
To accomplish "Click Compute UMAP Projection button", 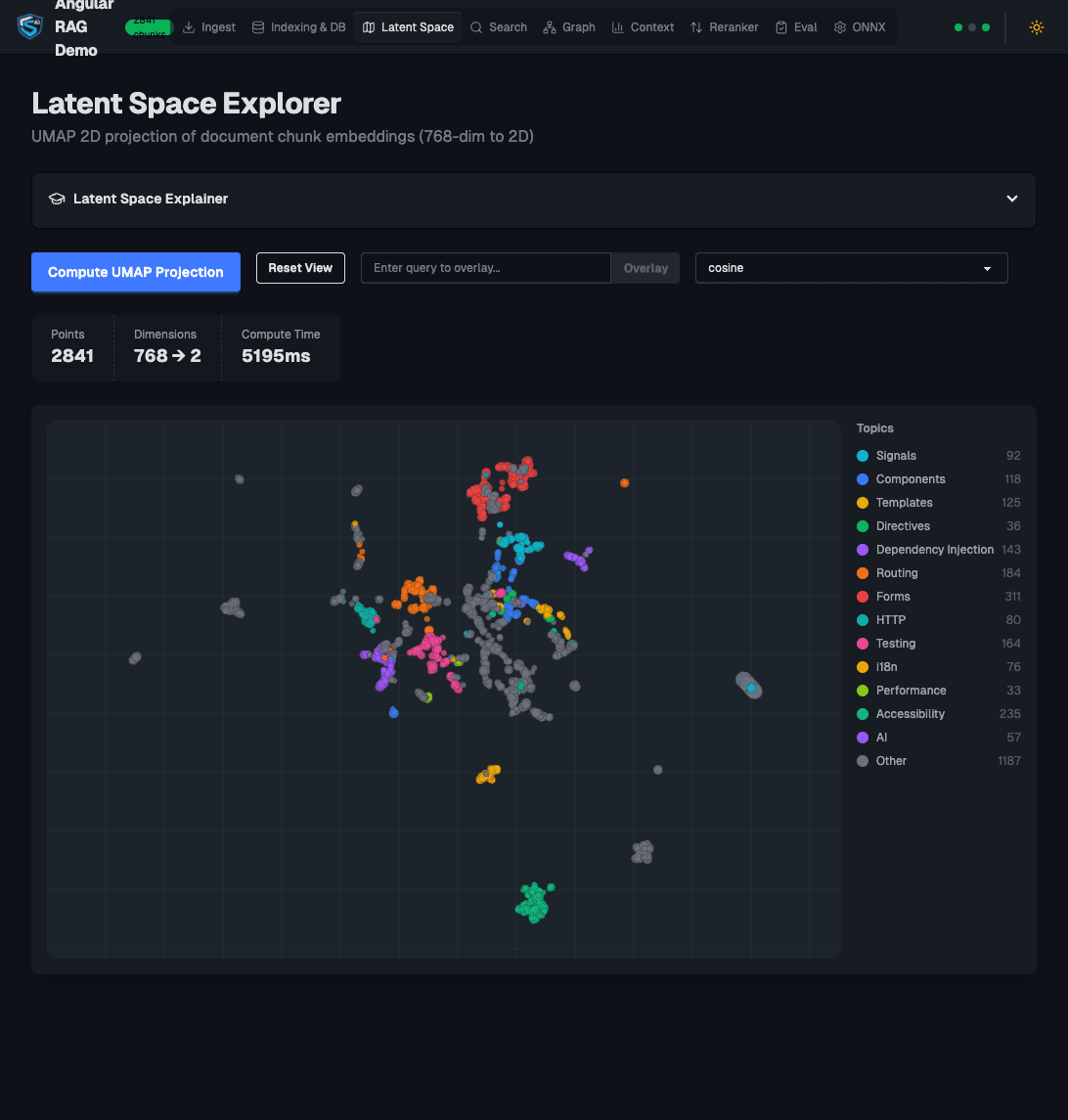I will [x=136, y=272].
